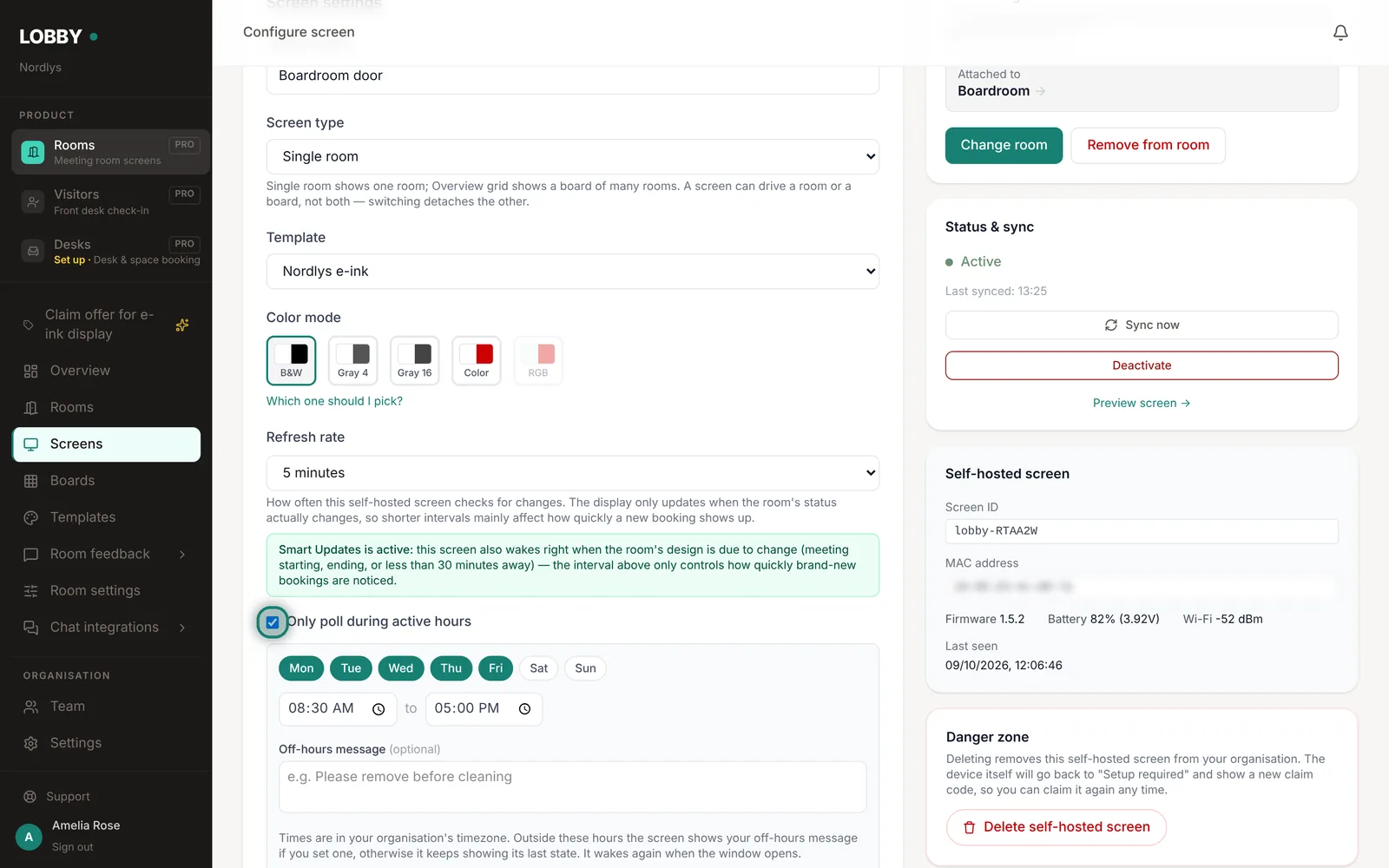This screenshot has width=1389, height=868.
Task: Select the Screens sidebar item
Action: click(106, 444)
